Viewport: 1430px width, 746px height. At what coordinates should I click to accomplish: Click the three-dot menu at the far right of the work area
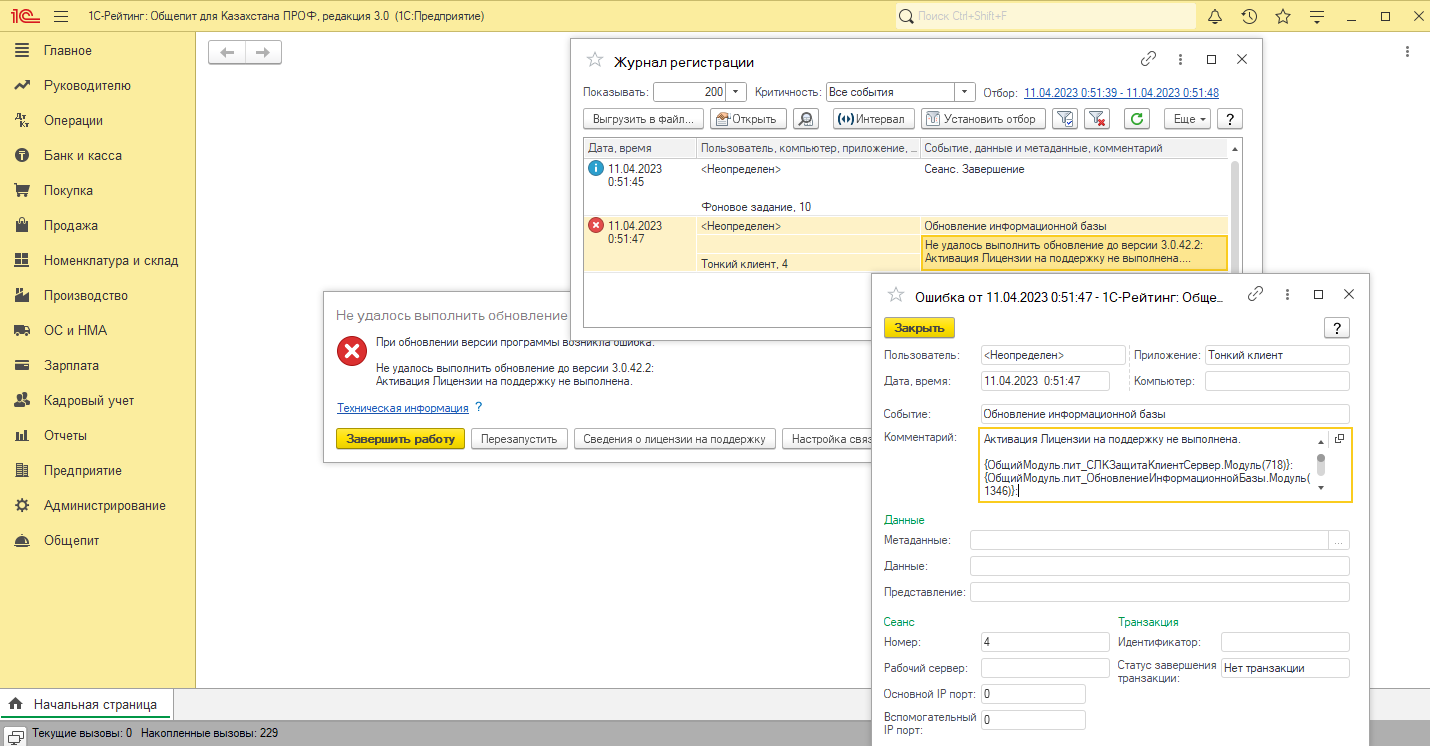point(1407,52)
